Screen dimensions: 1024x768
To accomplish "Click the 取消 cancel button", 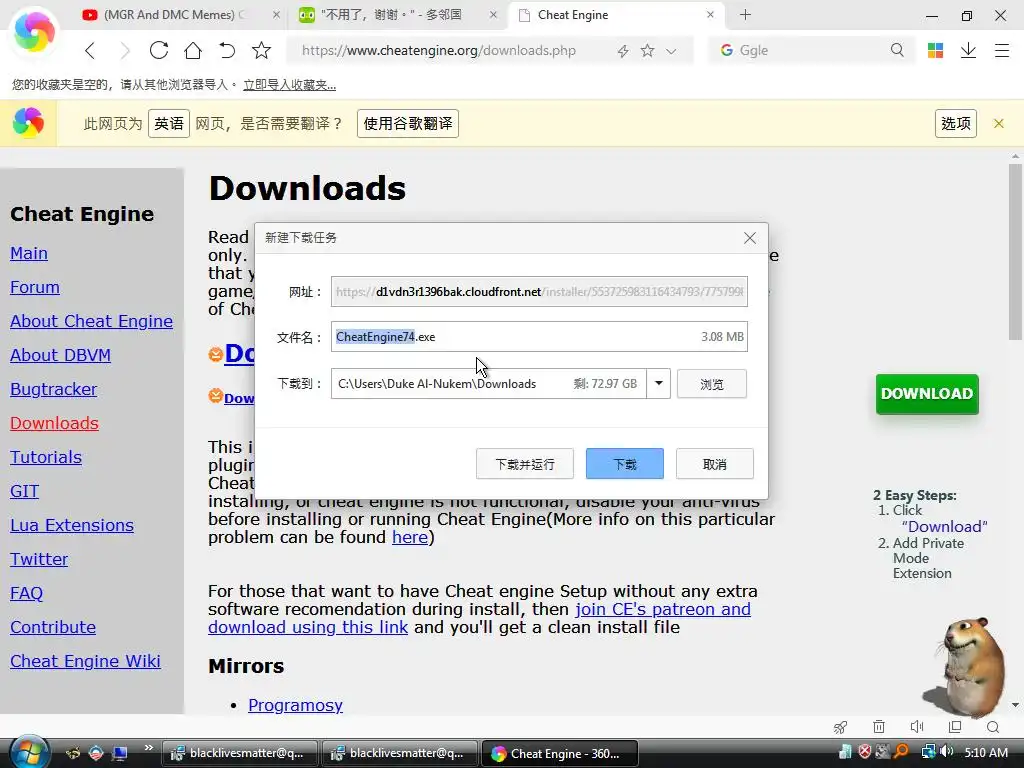I will (x=714, y=464).
